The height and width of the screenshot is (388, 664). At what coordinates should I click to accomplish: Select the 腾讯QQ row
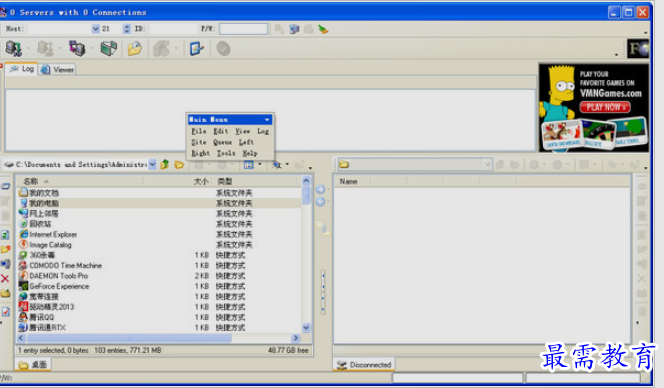159,317
